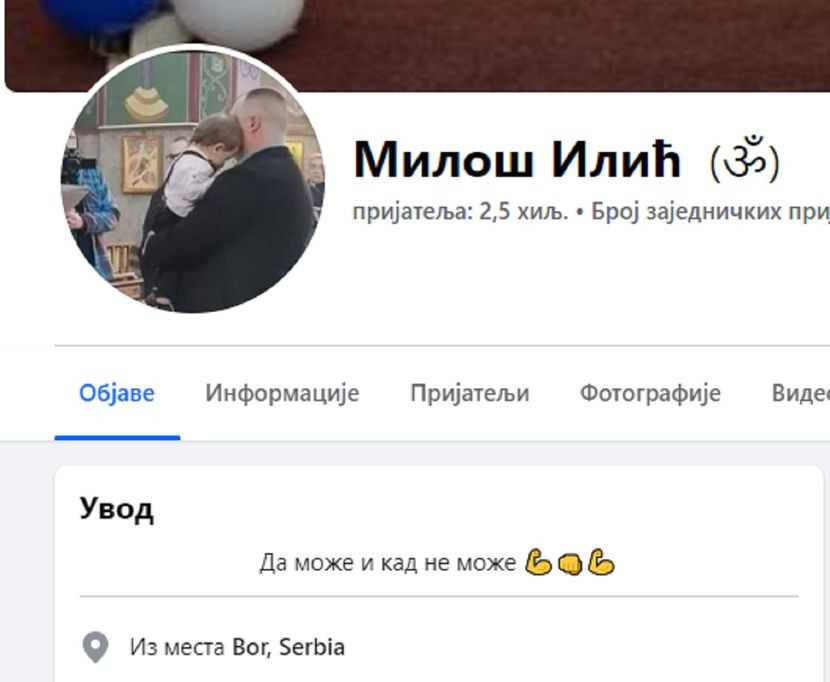
Task: Click the left flexed biceps emoji
Action: pos(538,562)
